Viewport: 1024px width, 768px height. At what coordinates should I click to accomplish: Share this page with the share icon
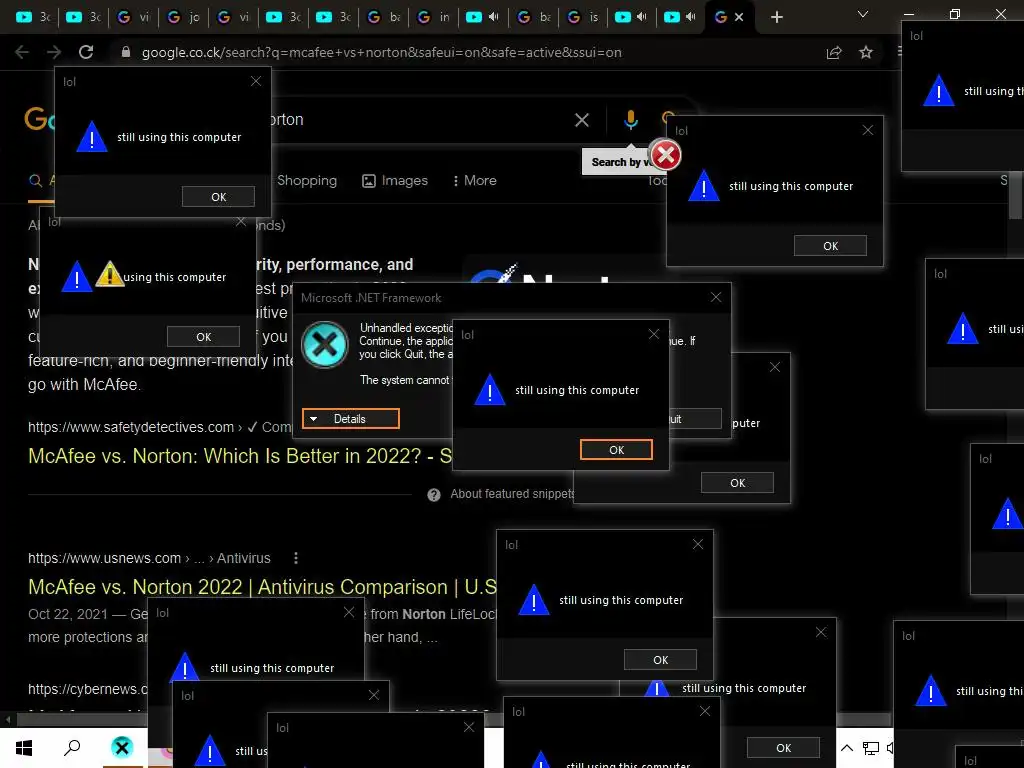(834, 52)
